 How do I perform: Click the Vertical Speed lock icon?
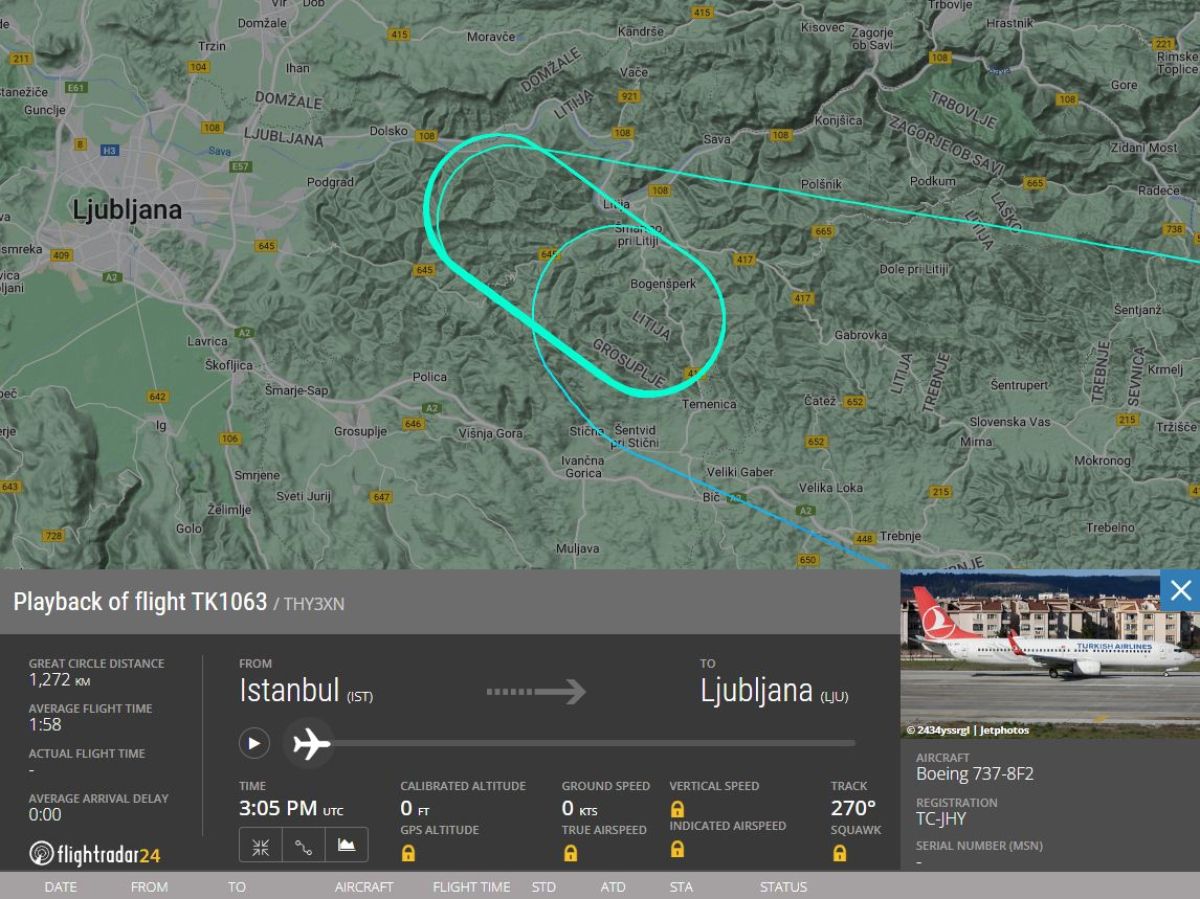point(677,809)
